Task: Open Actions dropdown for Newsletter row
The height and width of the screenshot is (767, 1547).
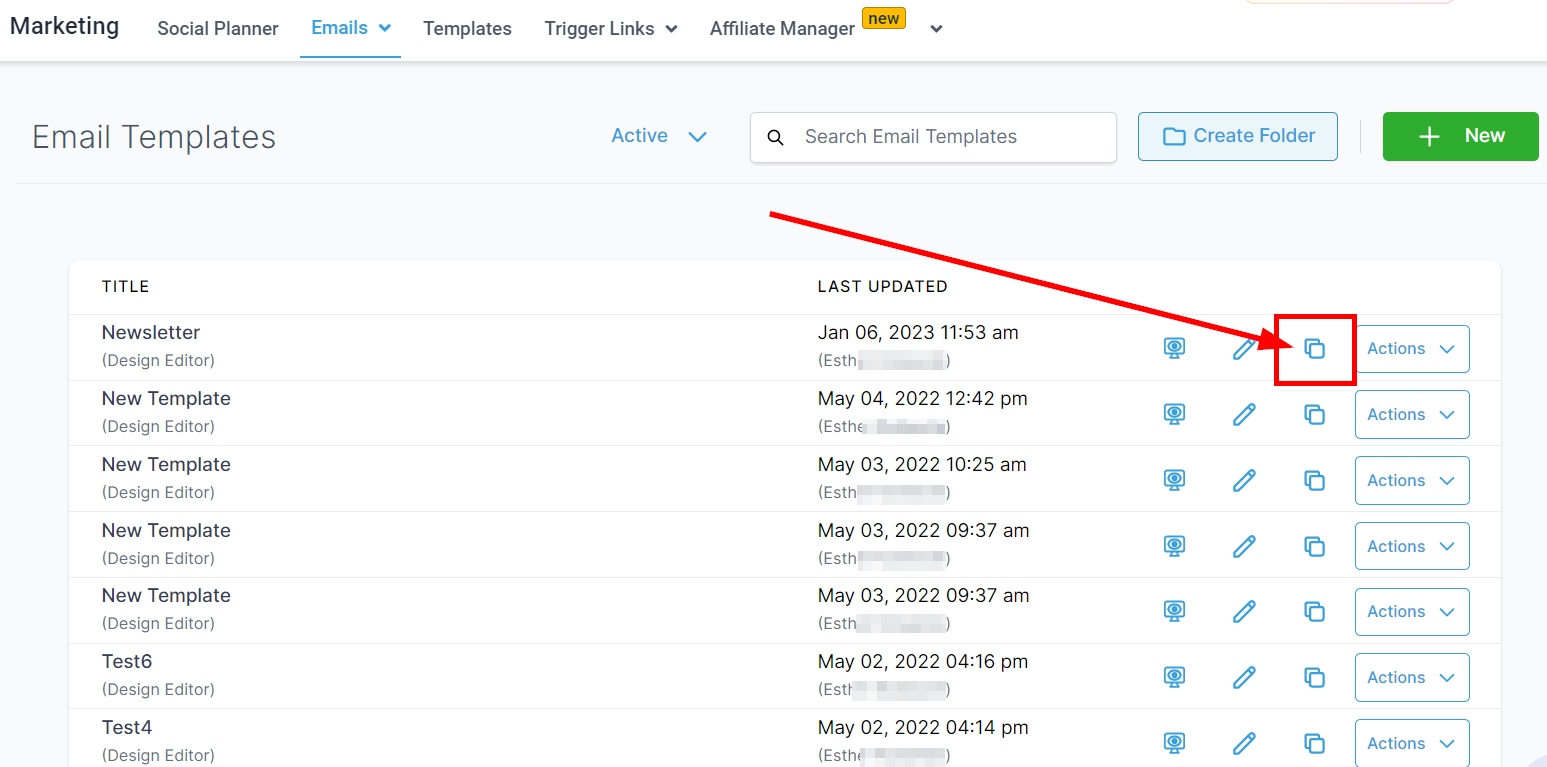Action: coord(1411,349)
